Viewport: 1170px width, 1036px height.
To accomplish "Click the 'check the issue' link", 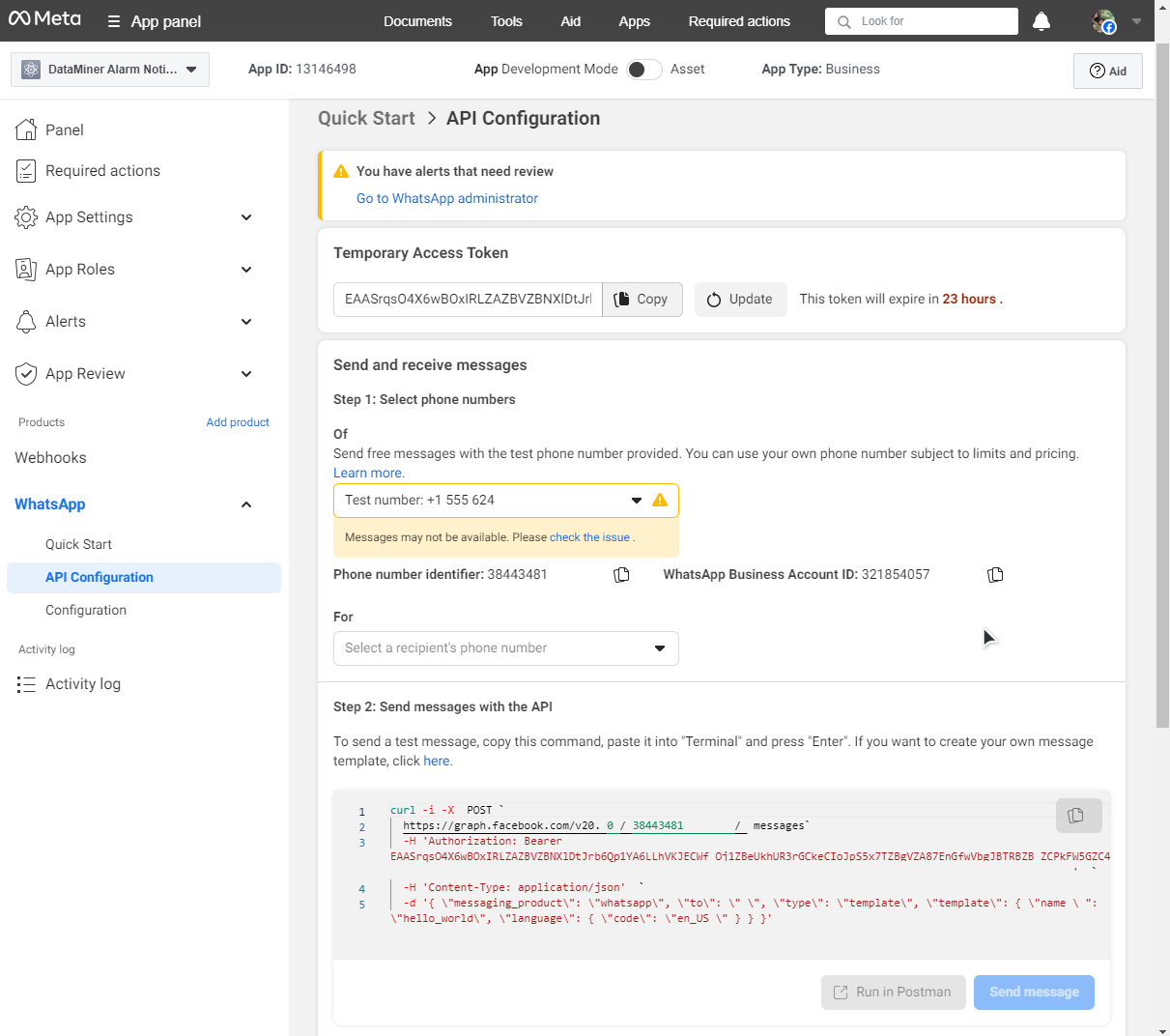I will pos(589,537).
